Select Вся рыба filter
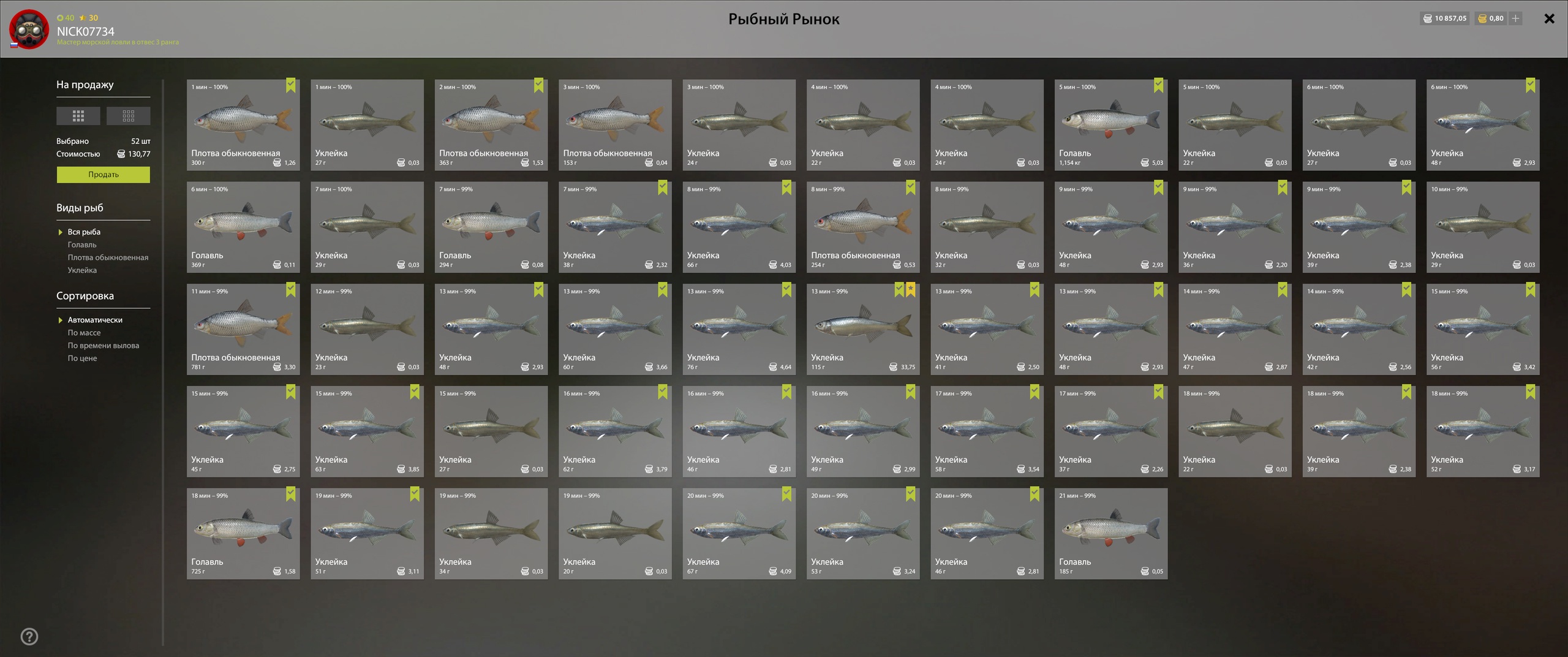The image size is (1568, 657). pyautogui.click(x=84, y=232)
